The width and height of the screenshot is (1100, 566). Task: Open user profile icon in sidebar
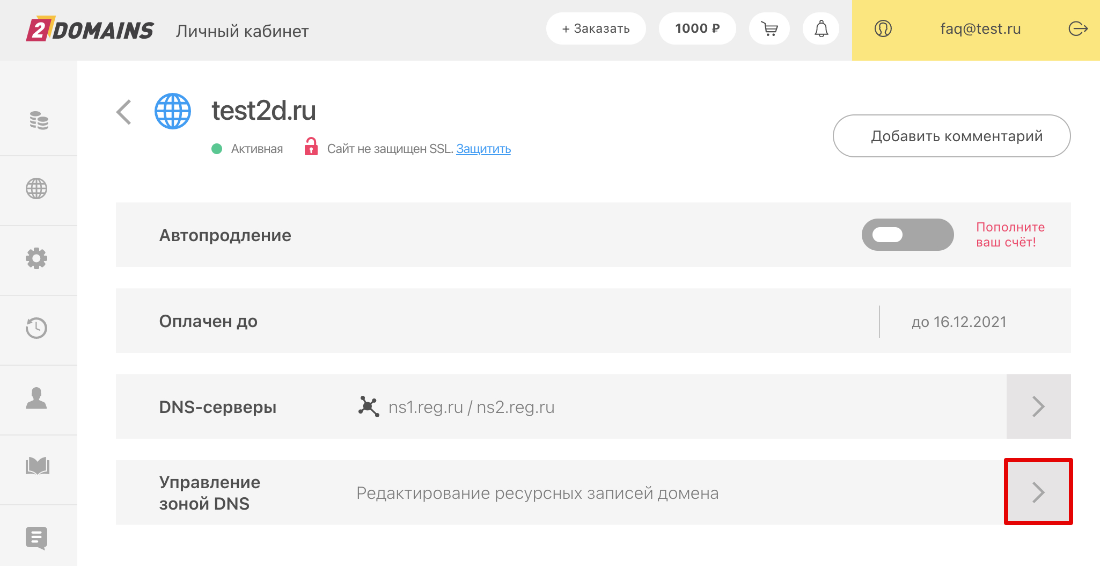point(37,397)
